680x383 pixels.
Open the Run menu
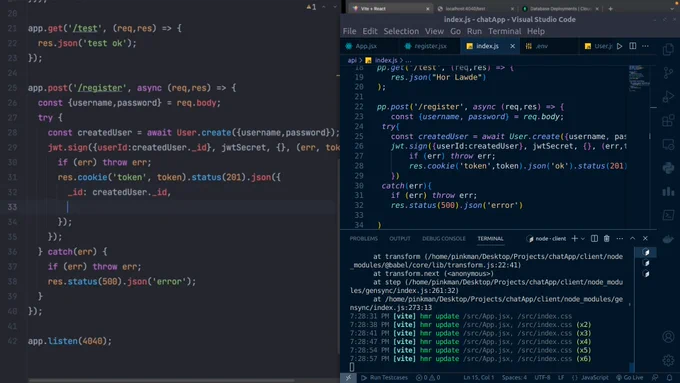pyautogui.click(x=474, y=31)
